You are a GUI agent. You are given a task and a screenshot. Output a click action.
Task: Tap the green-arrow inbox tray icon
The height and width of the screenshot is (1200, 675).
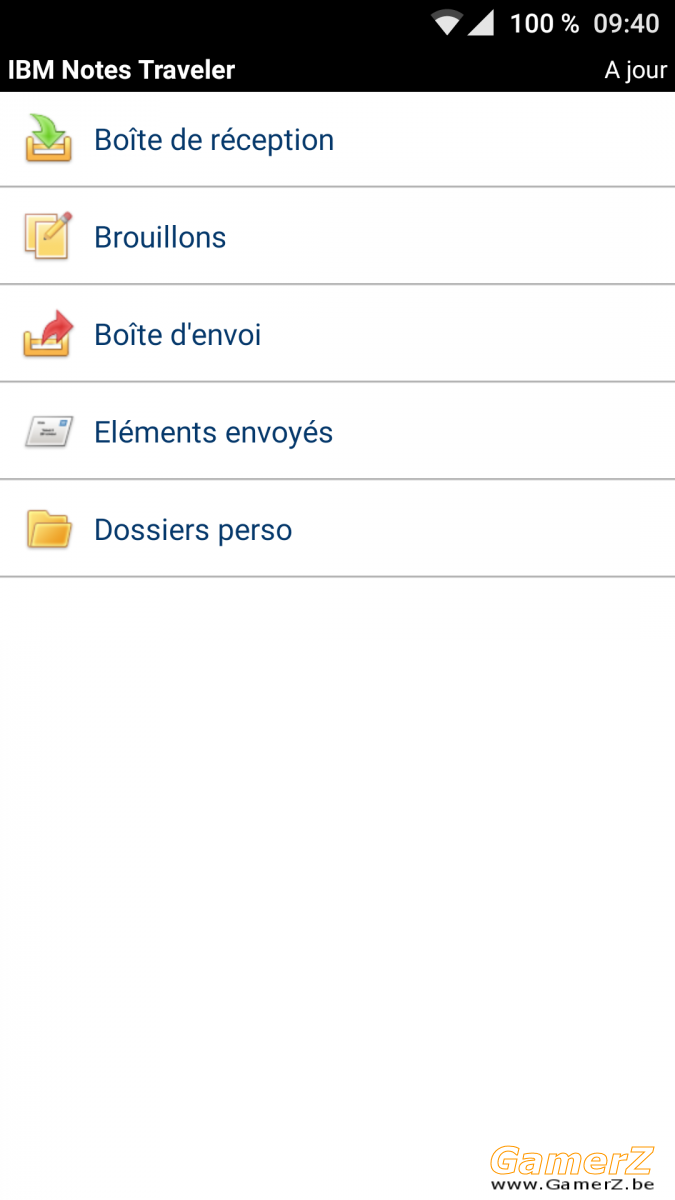[x=48, y=139]
